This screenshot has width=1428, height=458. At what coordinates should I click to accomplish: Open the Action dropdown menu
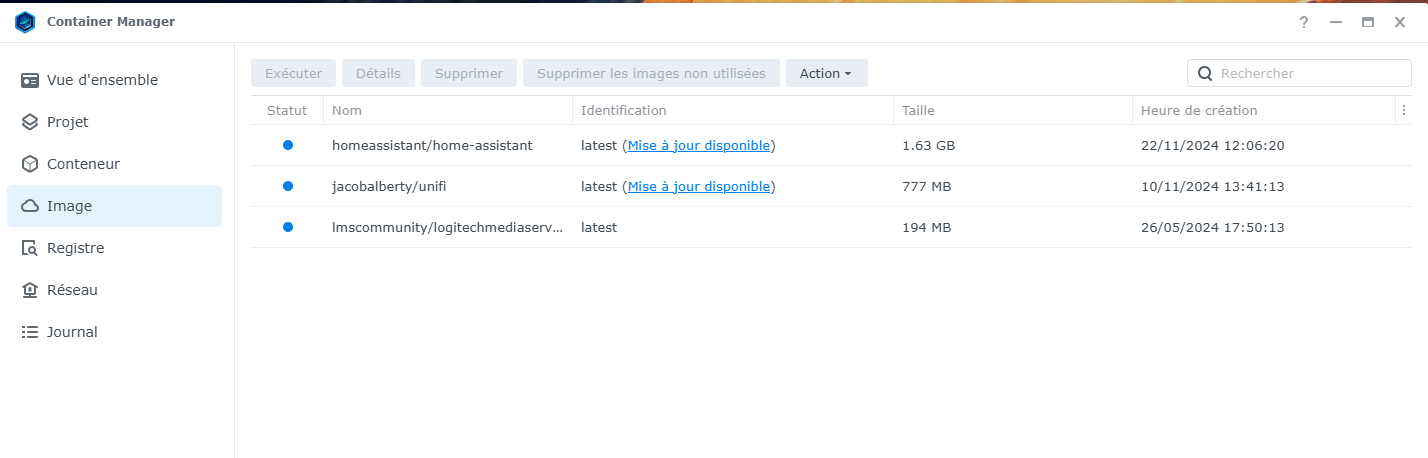tap(826, 73)
